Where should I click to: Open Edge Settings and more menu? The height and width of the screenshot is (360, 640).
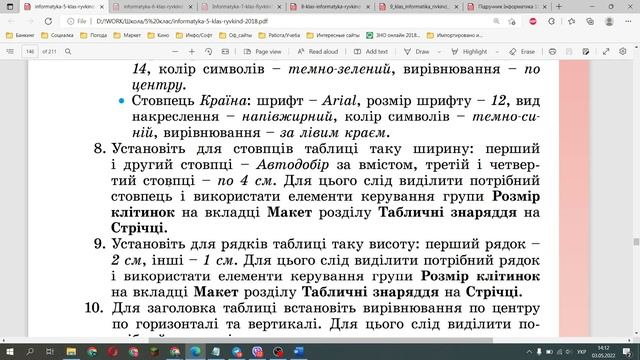click(x=628, y=21)
